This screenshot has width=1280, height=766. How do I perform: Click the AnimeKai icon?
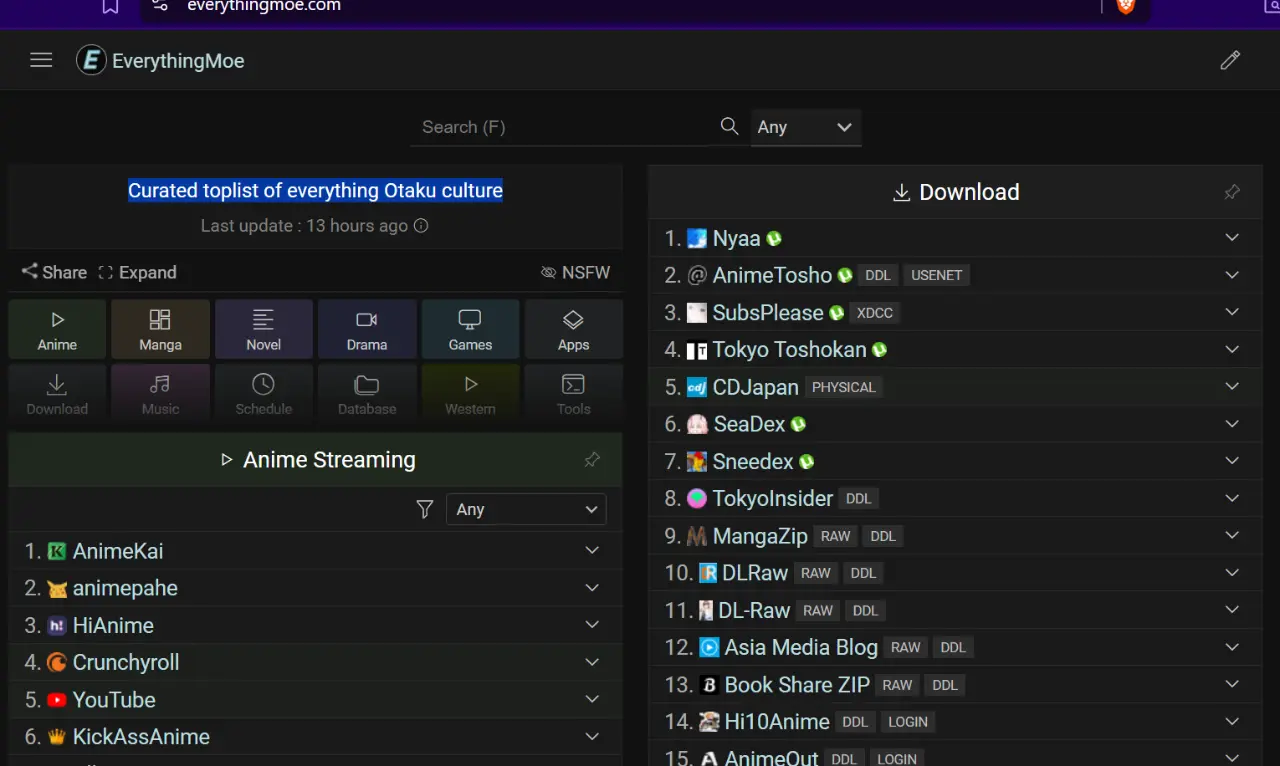click(57, 552)
